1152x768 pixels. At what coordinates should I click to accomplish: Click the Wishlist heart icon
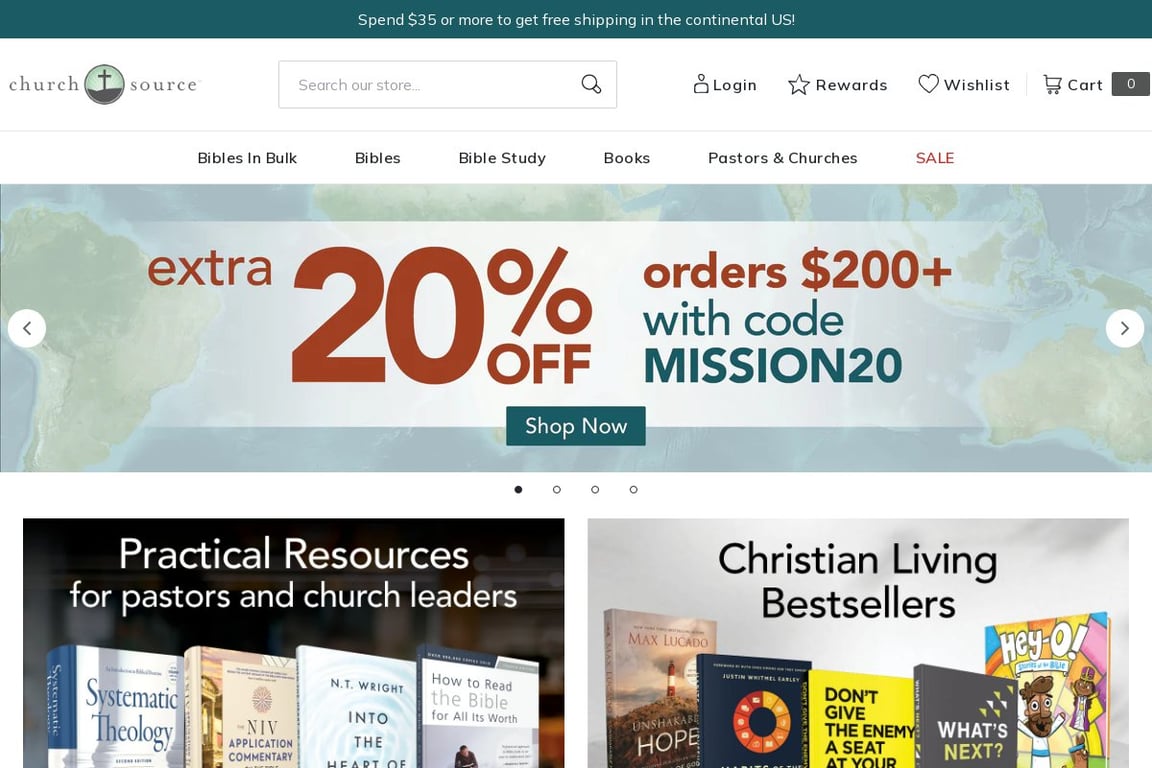929,84
